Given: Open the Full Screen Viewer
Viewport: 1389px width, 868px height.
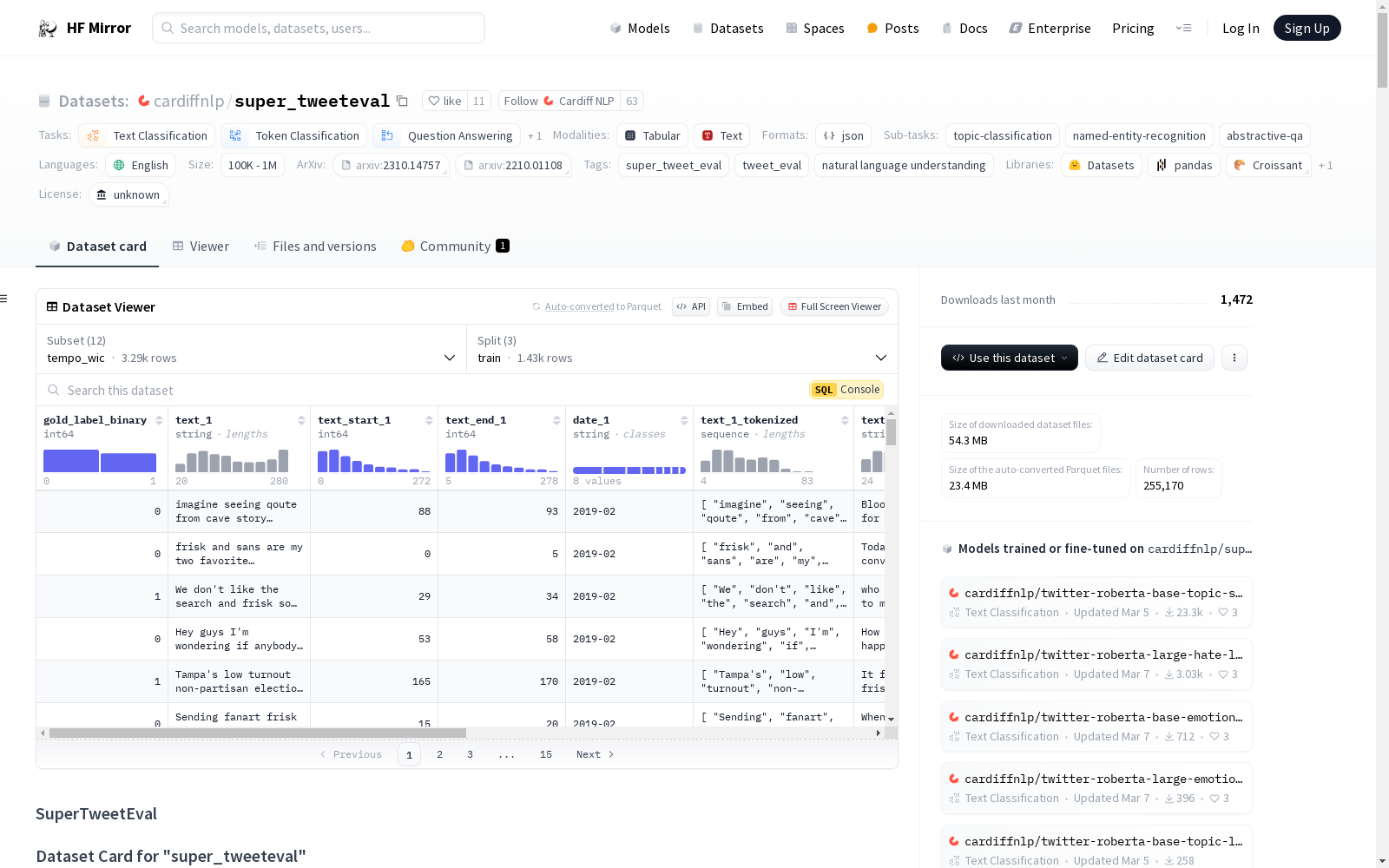Looking at the screenshot, I should click(834, 306).
